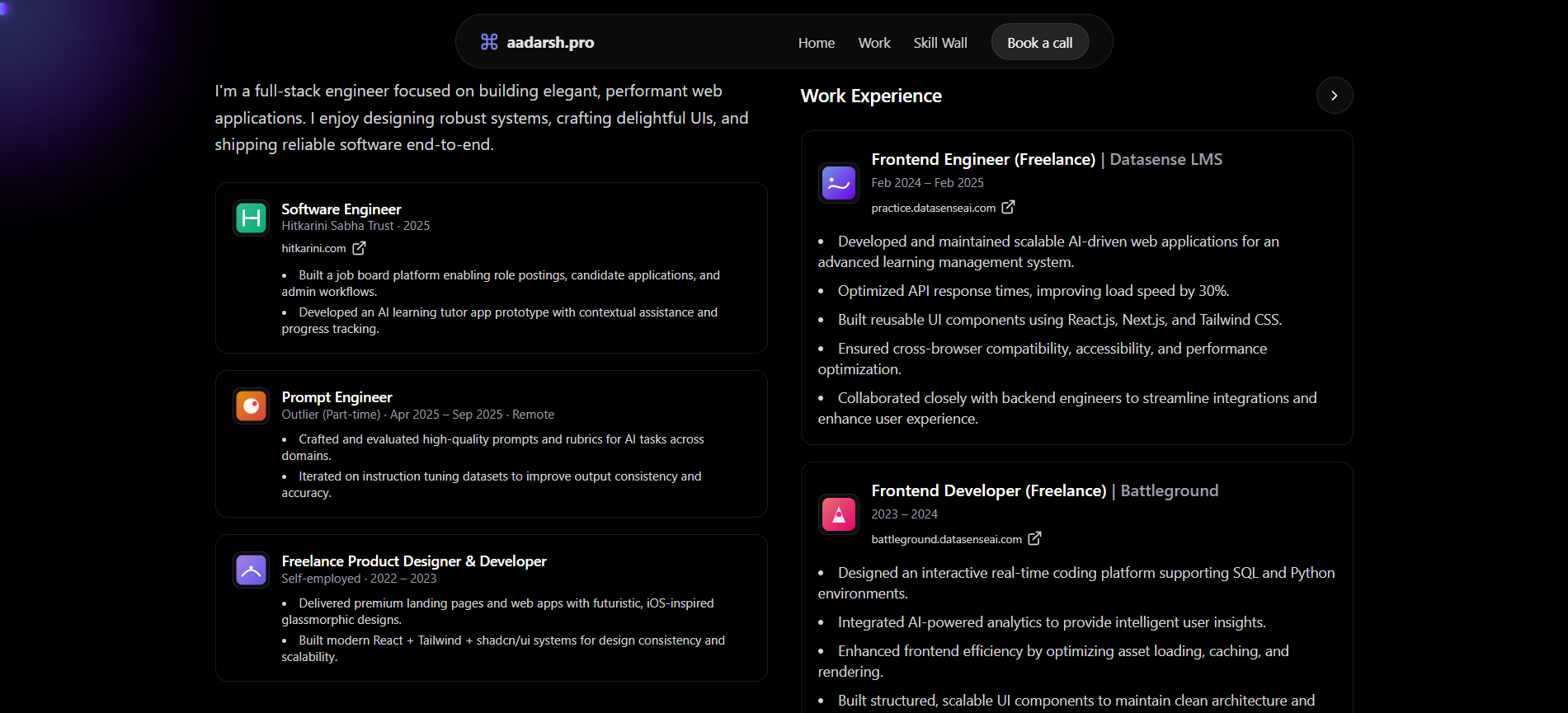Click the Hitkarini Sabha Trust · 2025 subtitle

point(356,226)
